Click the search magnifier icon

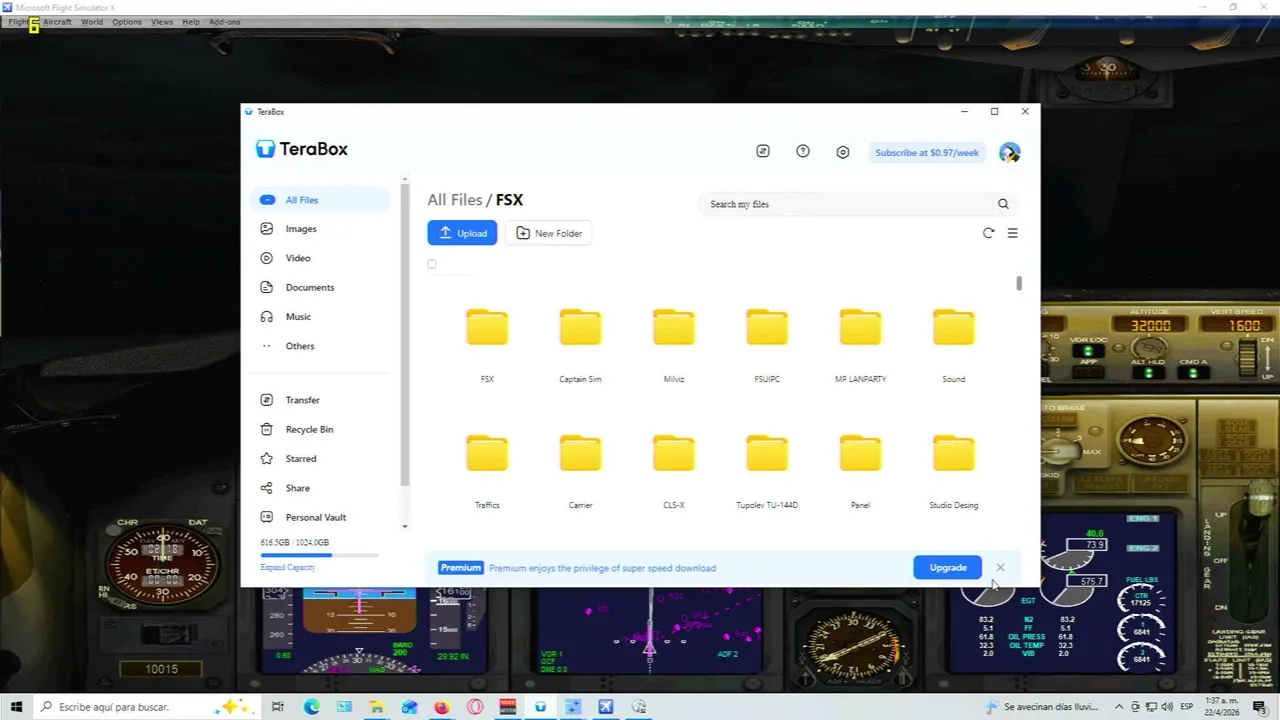(1003, 204)
